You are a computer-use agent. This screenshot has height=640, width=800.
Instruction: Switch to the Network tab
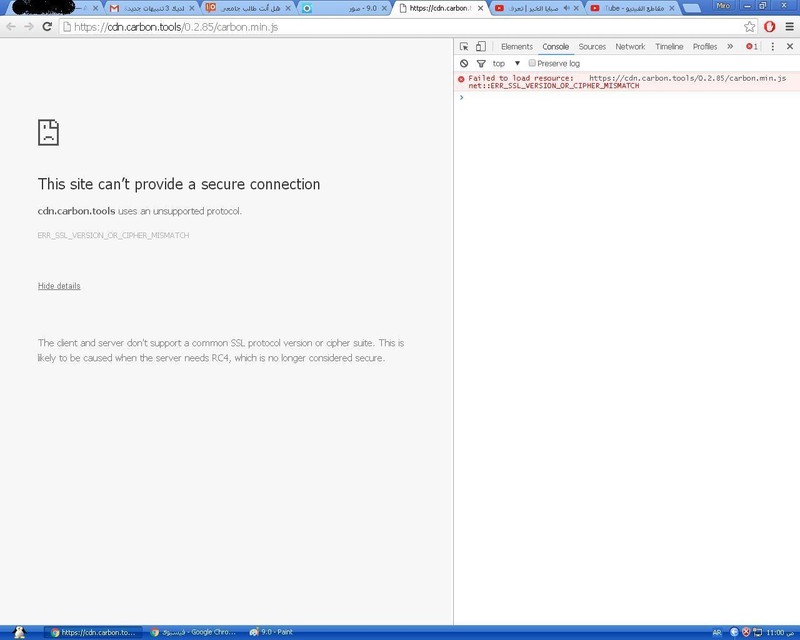click(630, 47)
